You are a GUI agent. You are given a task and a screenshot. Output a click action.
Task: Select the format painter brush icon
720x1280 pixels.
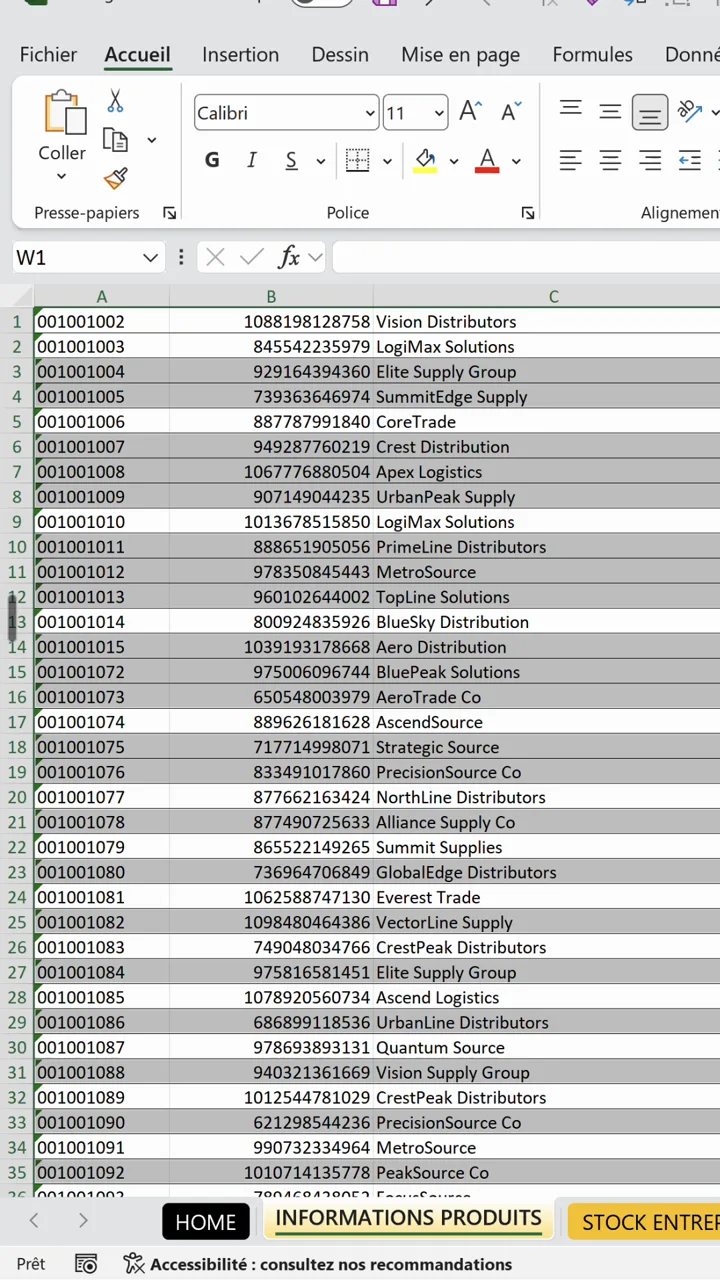pyautogui.click(x=115, y=178)
